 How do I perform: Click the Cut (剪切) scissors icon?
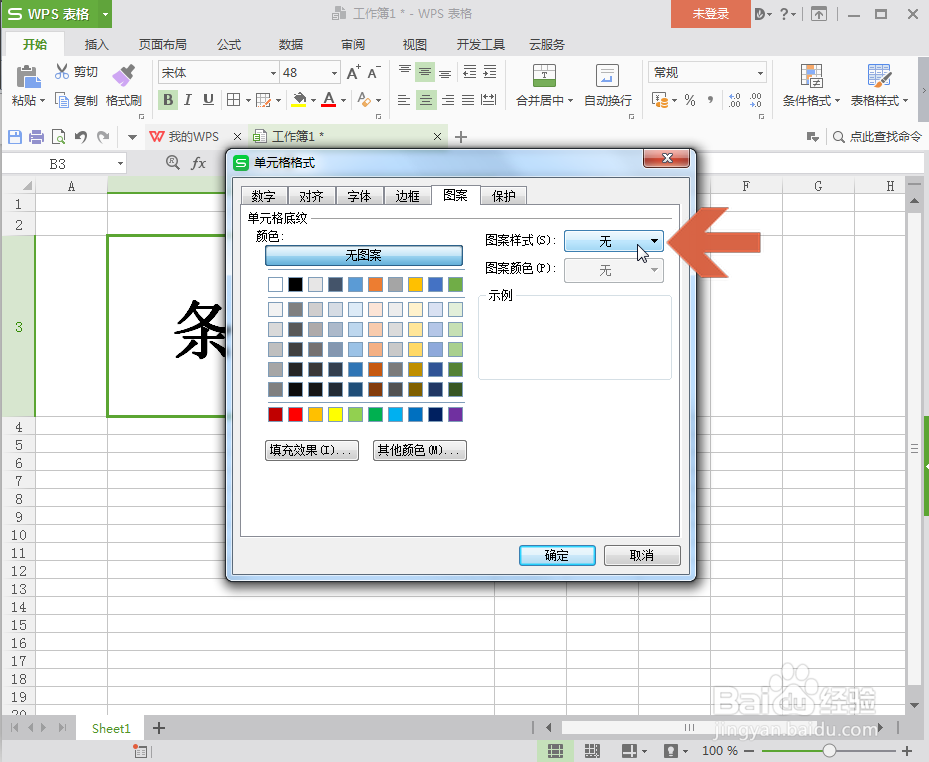point(62,72)
